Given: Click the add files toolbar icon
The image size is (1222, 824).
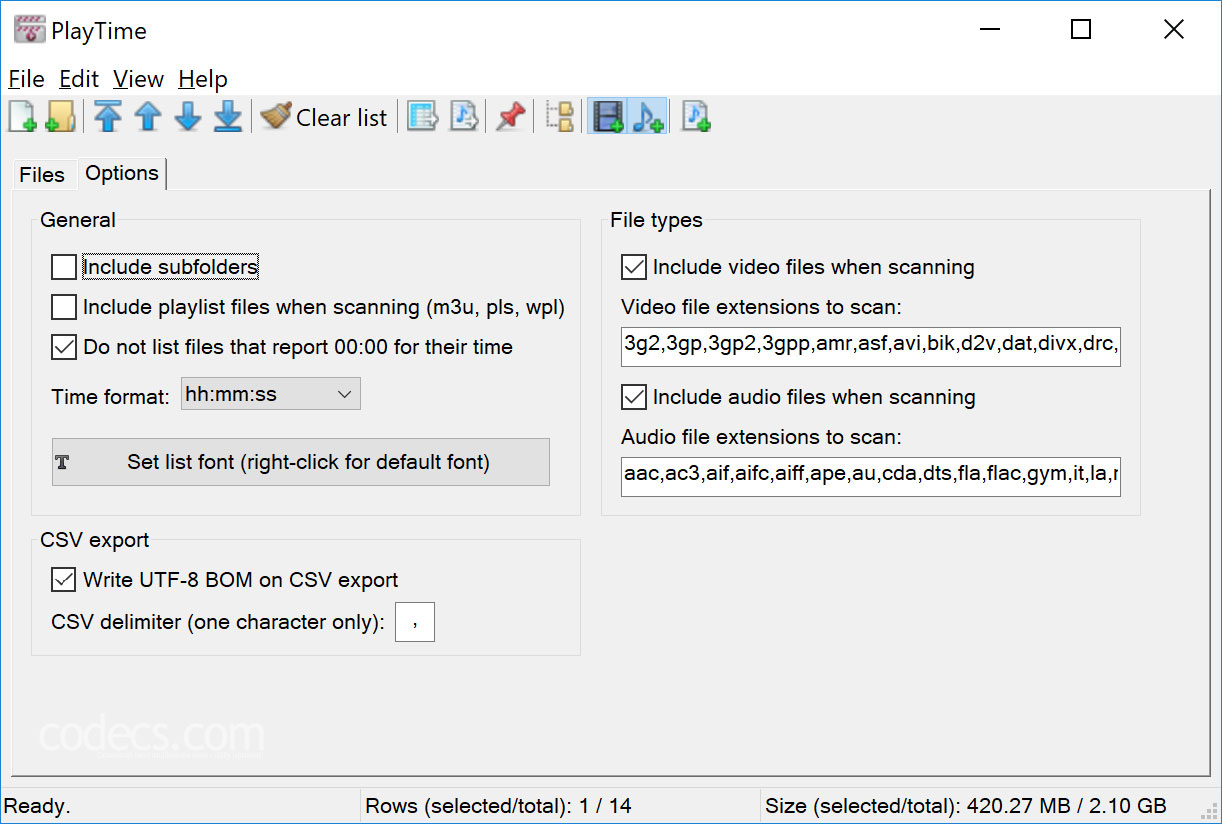Looking at the screenshot, I should (22, 117).
